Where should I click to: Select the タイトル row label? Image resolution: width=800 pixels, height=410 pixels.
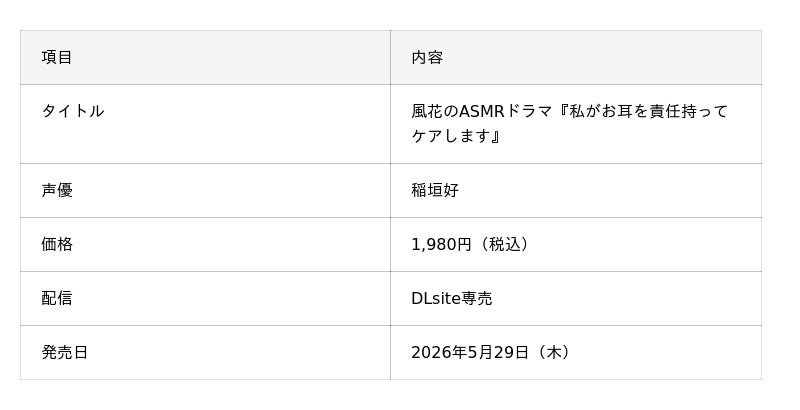(72, 111)
